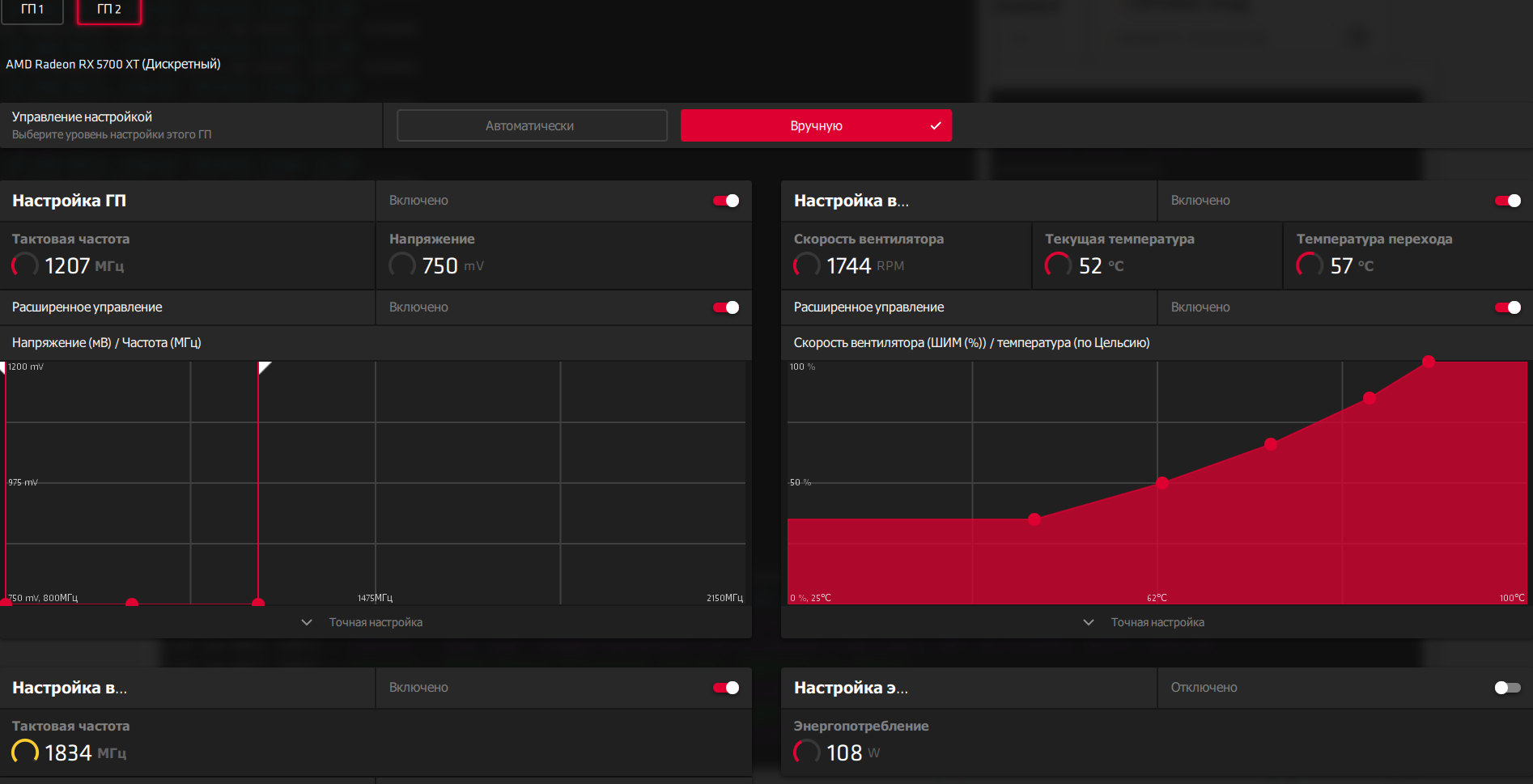Click the Температура перехода label
The height and width of the screenshot is (784, 1533).
[x=1374, y=239]
